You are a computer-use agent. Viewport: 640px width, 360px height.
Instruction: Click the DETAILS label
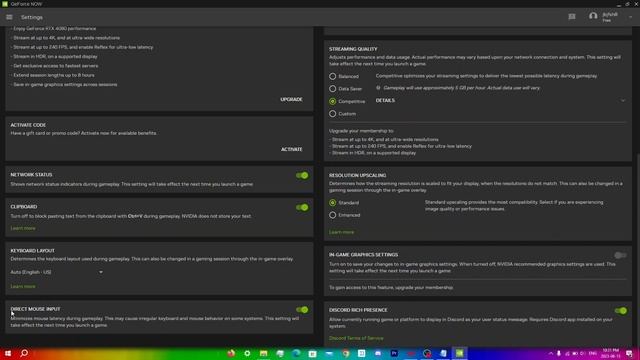click(385, 100)
